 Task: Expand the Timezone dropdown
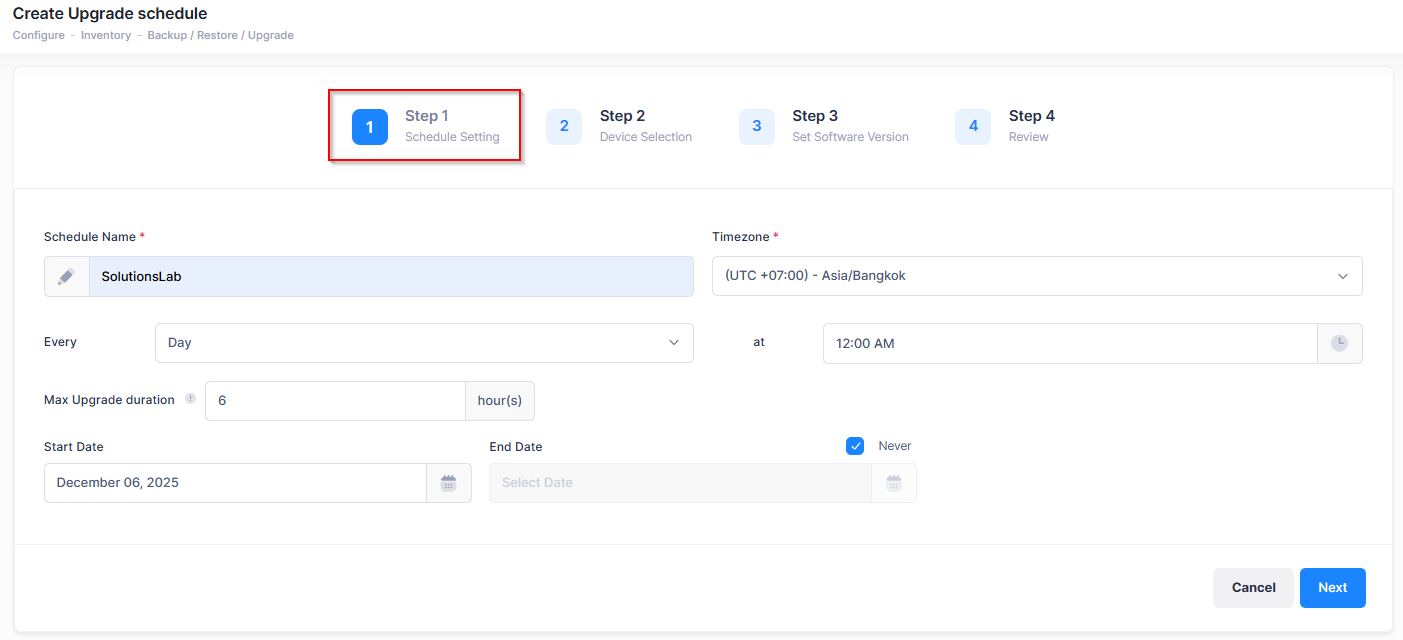(x=1036, y=276)
